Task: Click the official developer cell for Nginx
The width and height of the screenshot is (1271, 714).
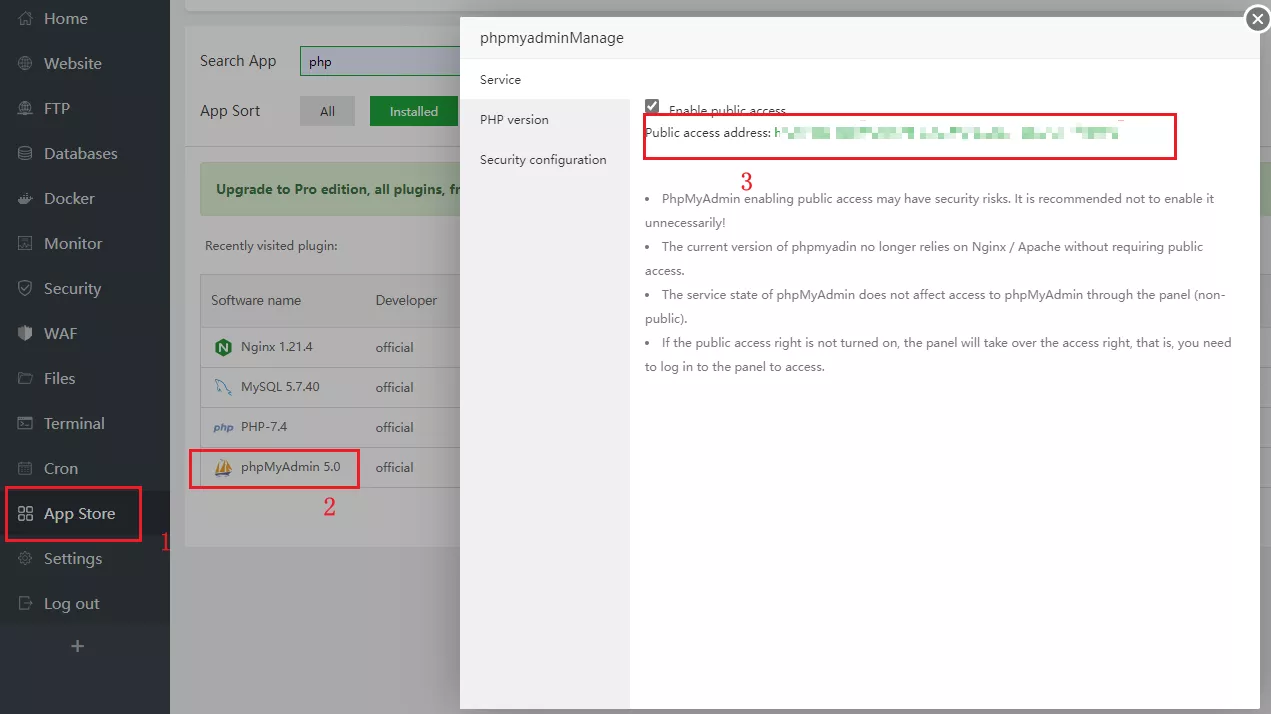Action: point(395,348)
